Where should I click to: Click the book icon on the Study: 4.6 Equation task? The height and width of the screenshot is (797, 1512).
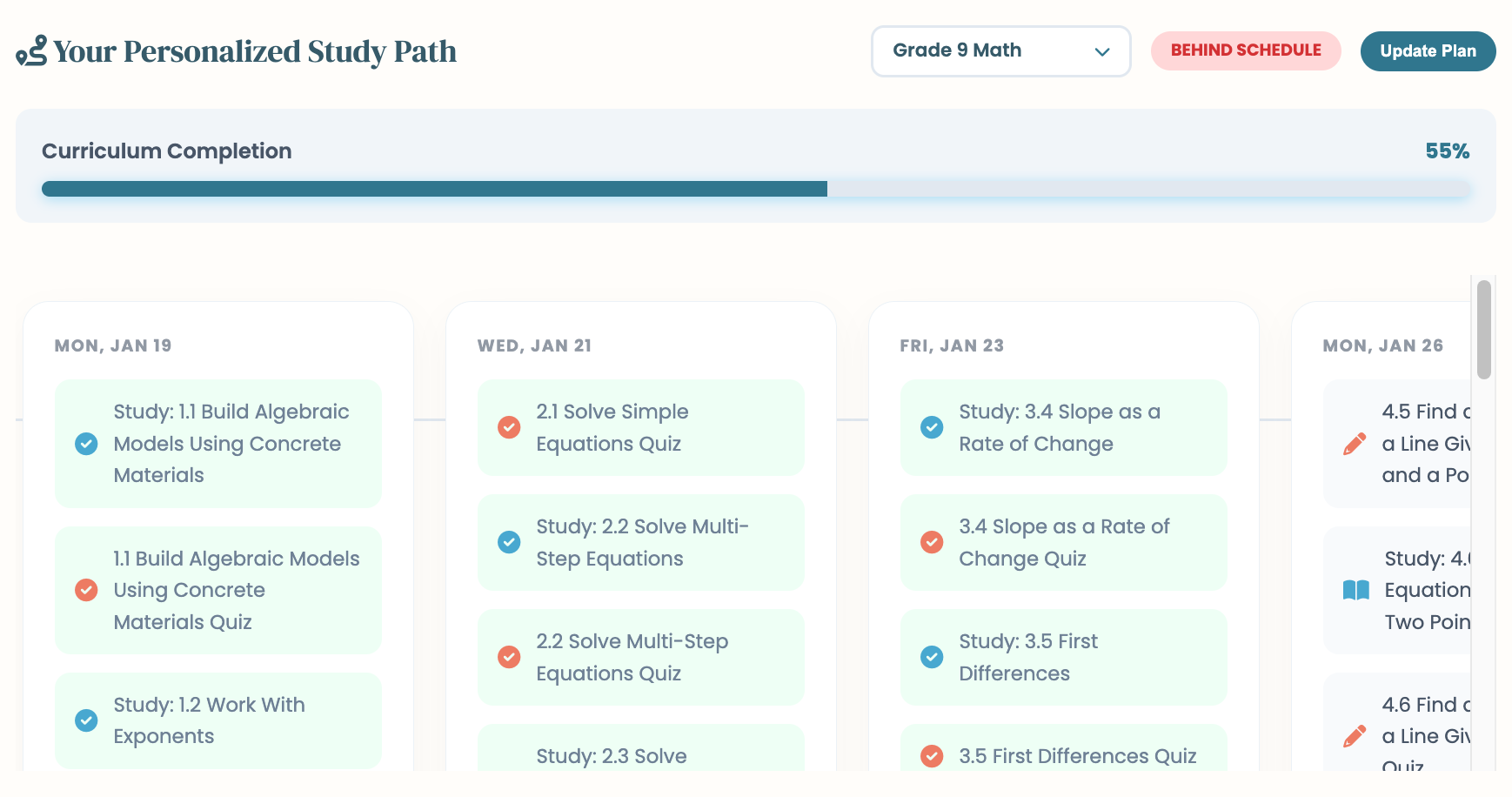tap(1355, 590)
